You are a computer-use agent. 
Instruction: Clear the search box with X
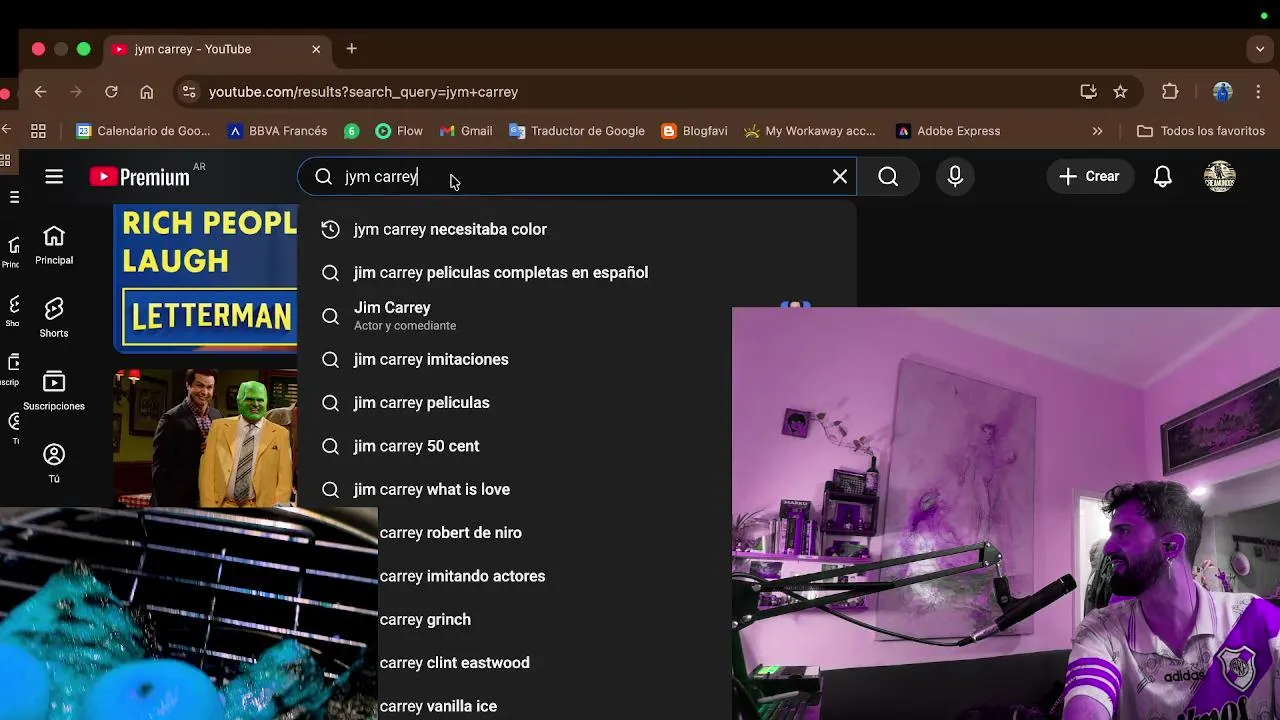point(840,177)
